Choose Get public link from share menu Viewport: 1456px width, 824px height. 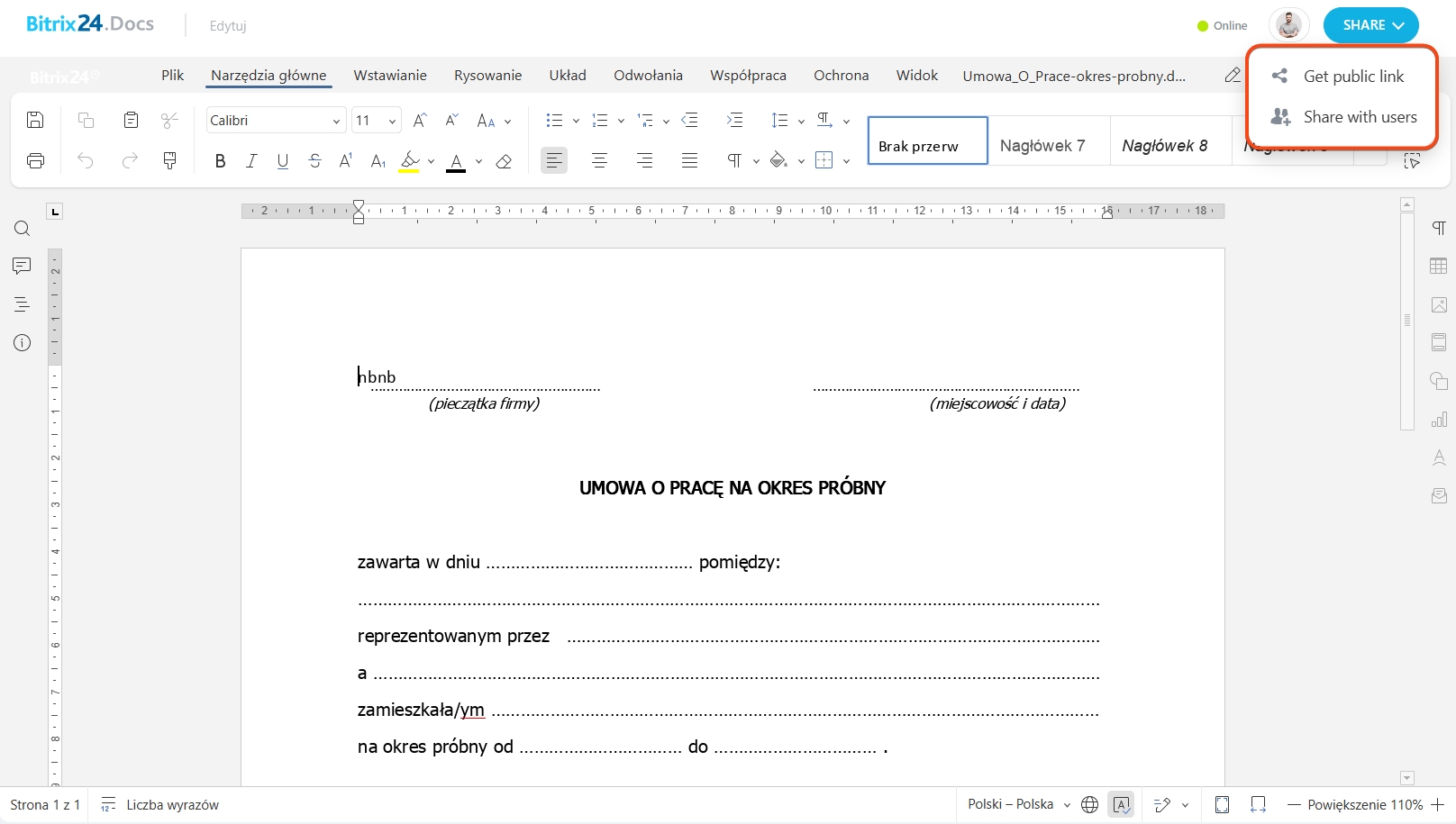tap(1352, 77)
